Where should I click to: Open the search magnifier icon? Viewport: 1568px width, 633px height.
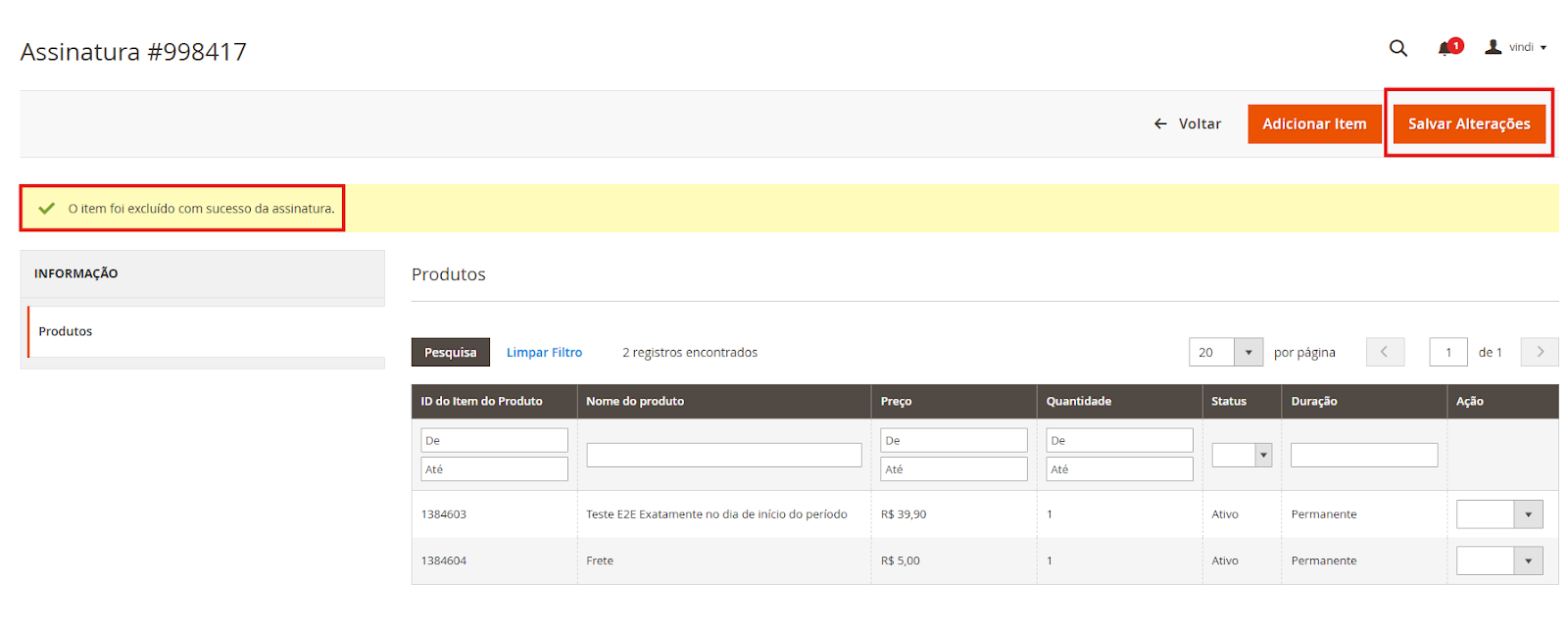(x=1397, y=48)
